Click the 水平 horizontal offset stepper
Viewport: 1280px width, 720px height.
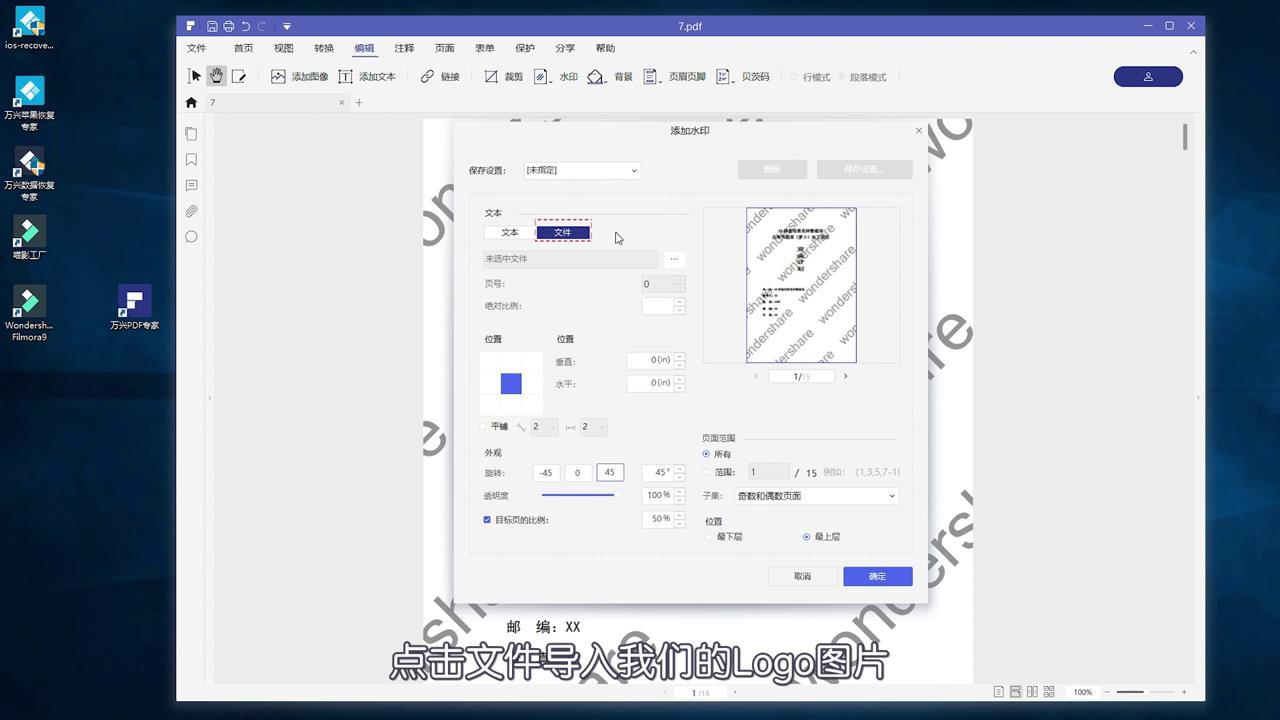(680, 383)
